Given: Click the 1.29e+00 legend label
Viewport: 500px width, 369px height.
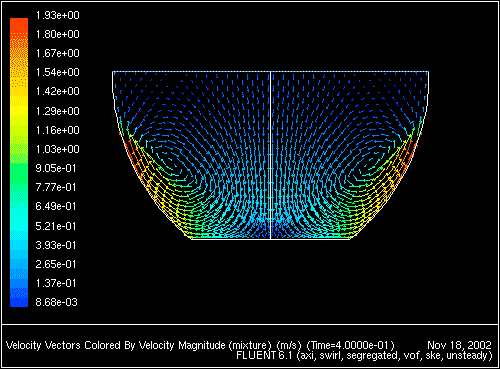Looking at the screenshot, I should [x=58, y=111].
